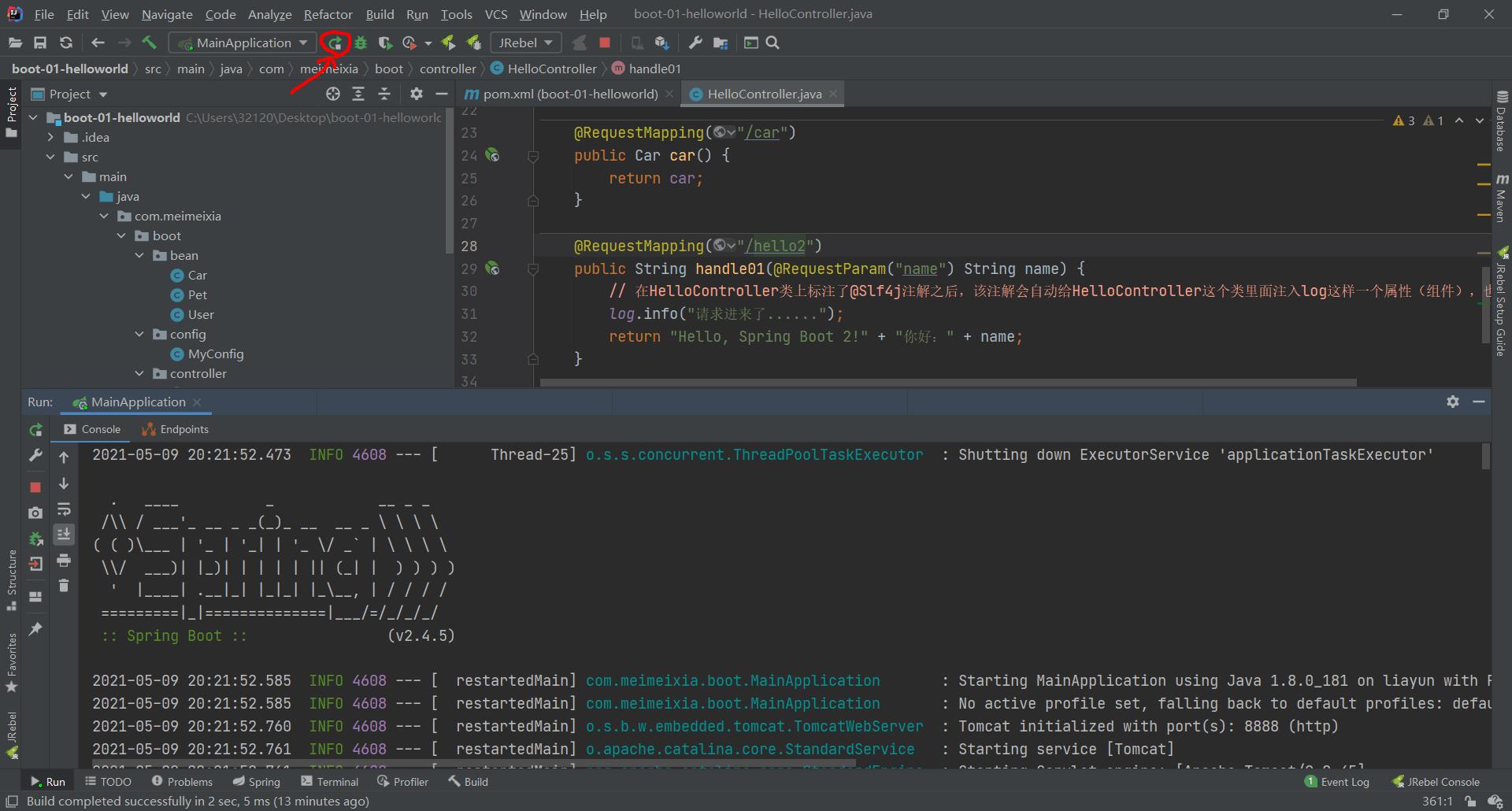Select MyConfig class in project tree

[x=215, y=354]
